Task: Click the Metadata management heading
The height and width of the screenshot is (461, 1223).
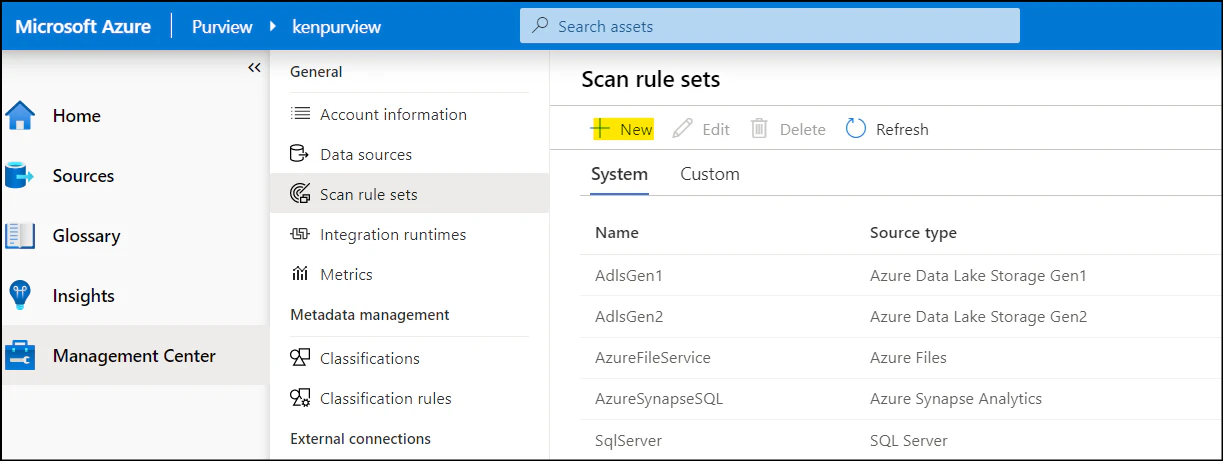Action: (370, 314)
